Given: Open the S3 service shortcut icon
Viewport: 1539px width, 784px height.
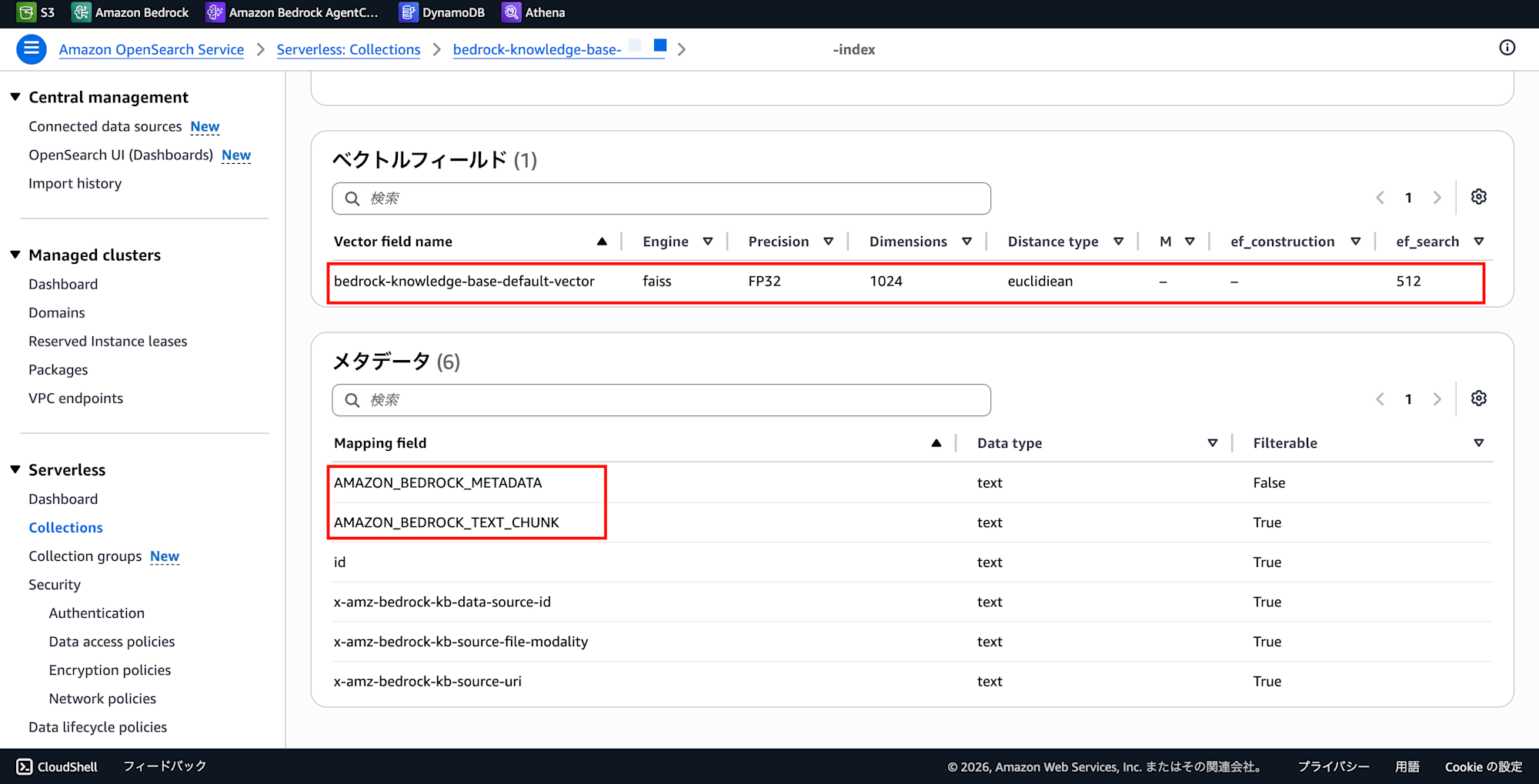Looking at the screenshot, I should click(26, 12).
